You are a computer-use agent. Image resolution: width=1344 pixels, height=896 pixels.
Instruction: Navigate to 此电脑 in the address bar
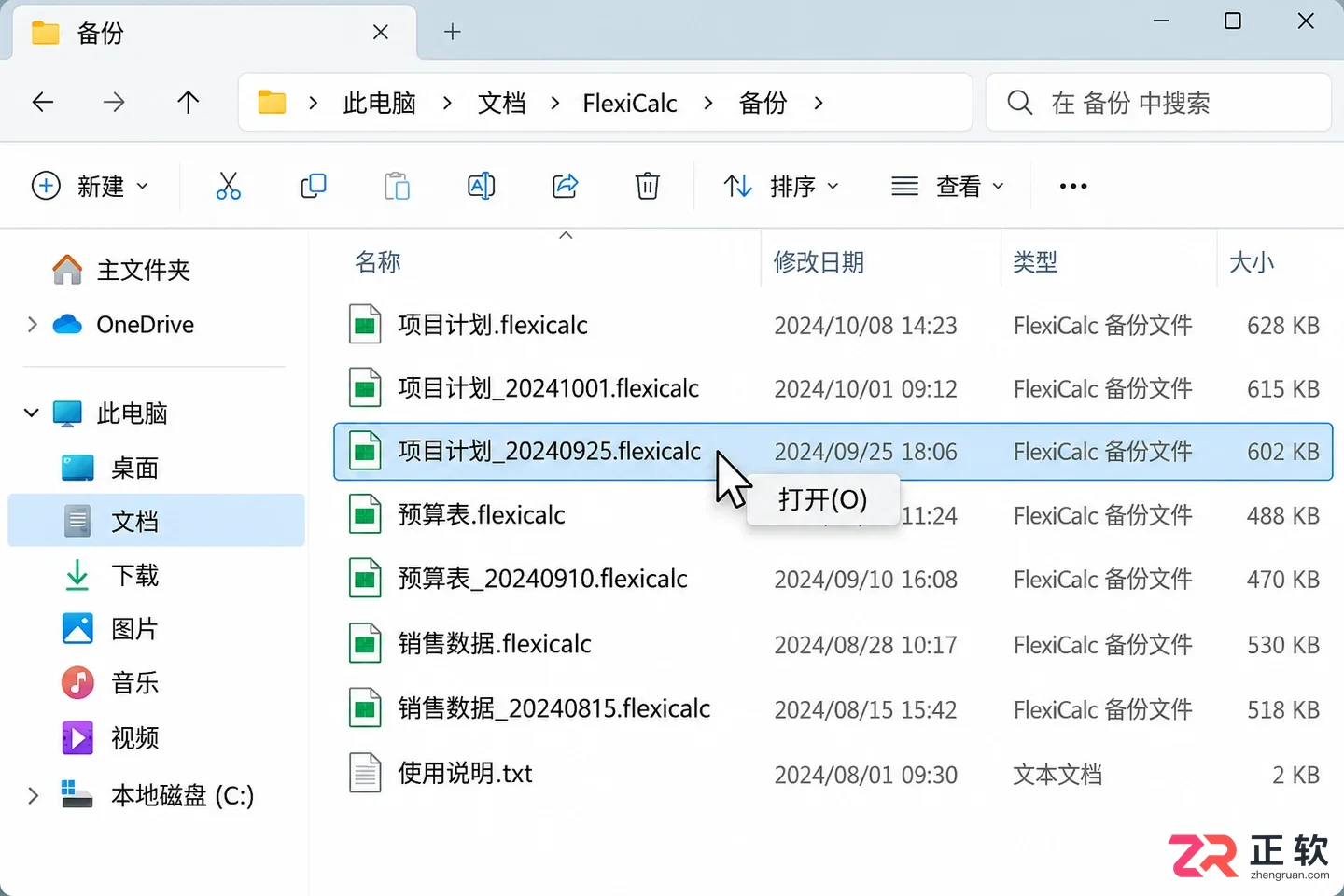coord(380,103)
